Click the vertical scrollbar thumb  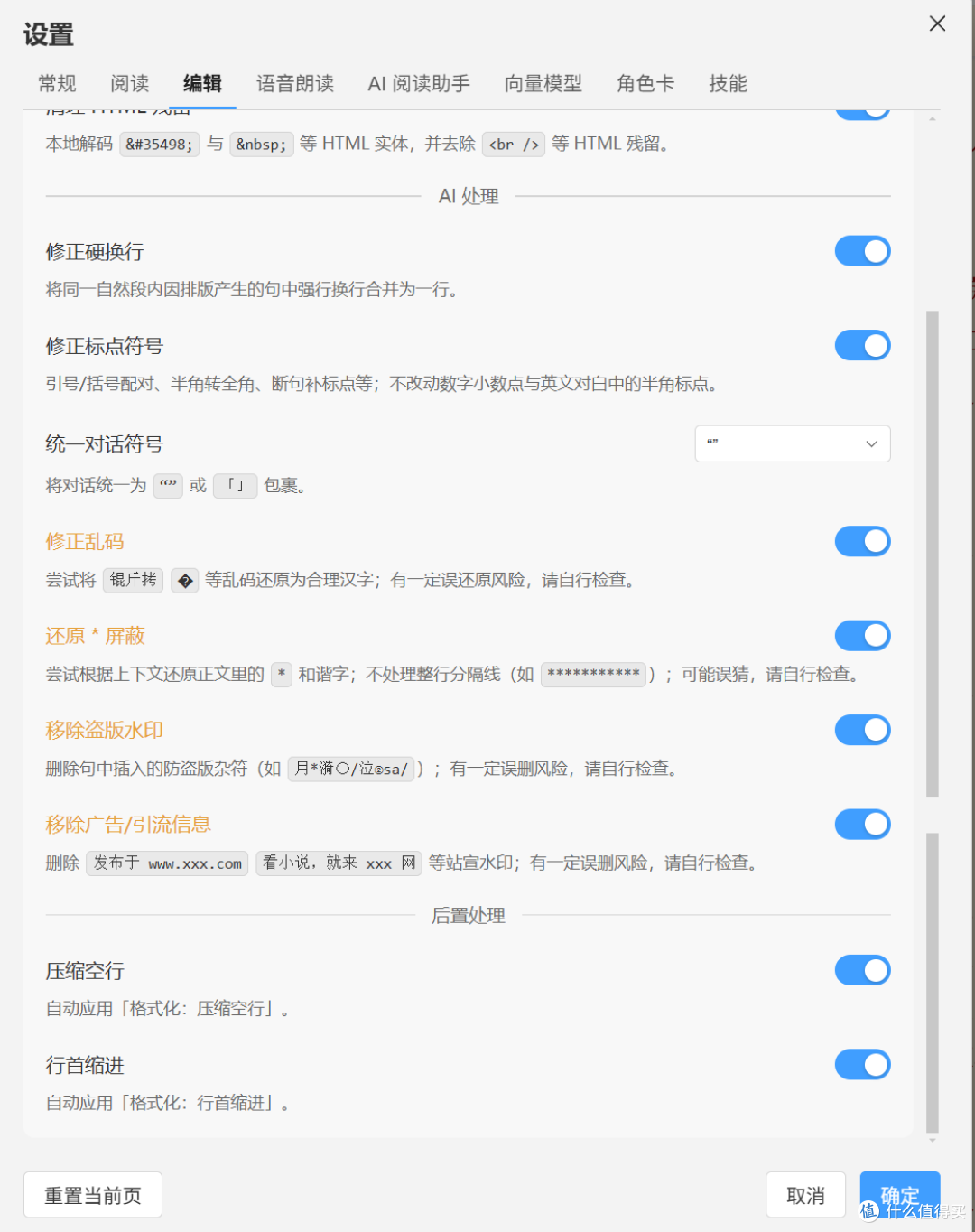coord(933,554)
